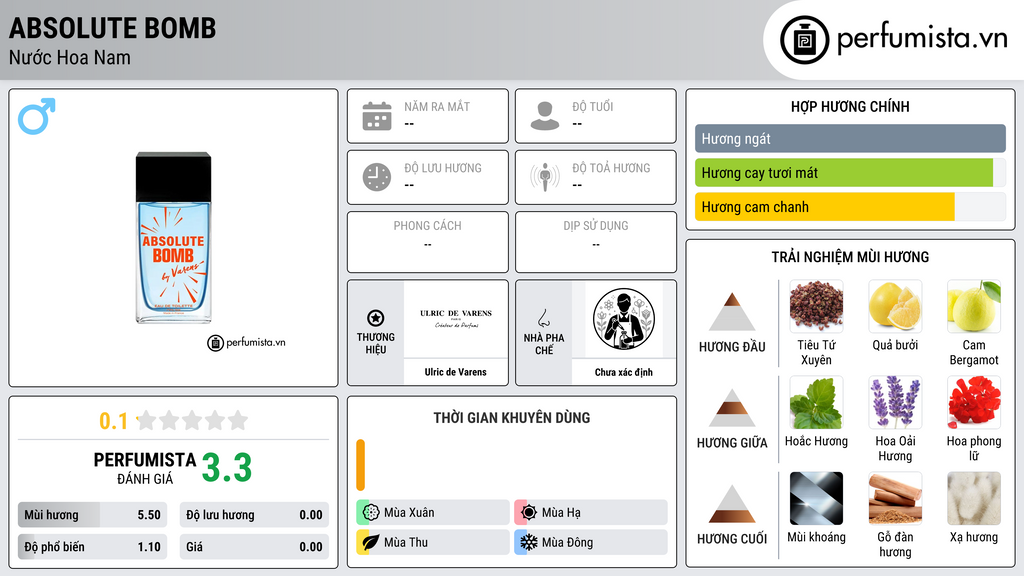Viewport: 1024px width, 576px height.
Task: Click the Hương ngát accord bar
Action: [850, 138]
